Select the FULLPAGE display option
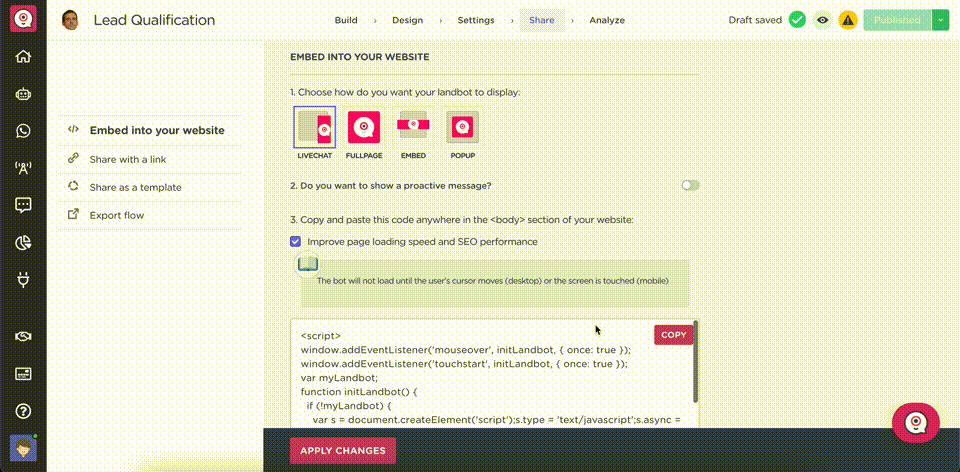 coord(364,133)
